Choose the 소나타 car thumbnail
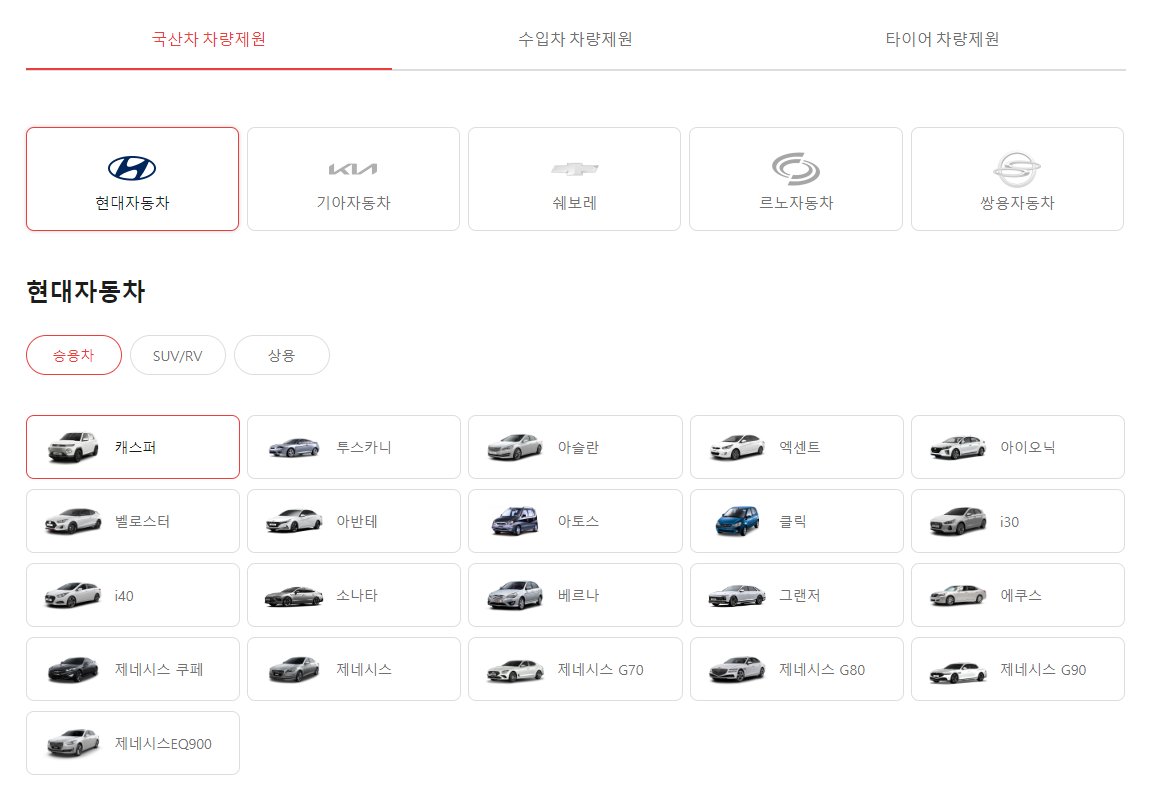 [294, 596]
